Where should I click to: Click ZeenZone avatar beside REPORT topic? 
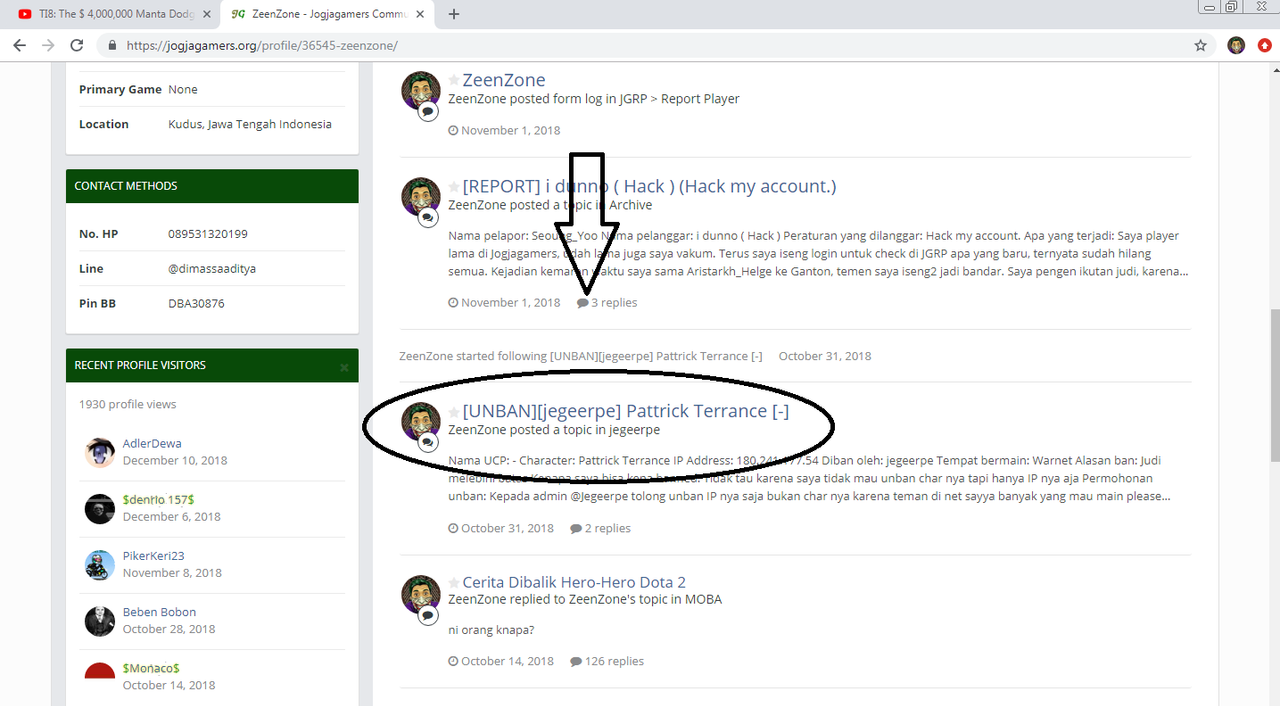coord(421,197)
